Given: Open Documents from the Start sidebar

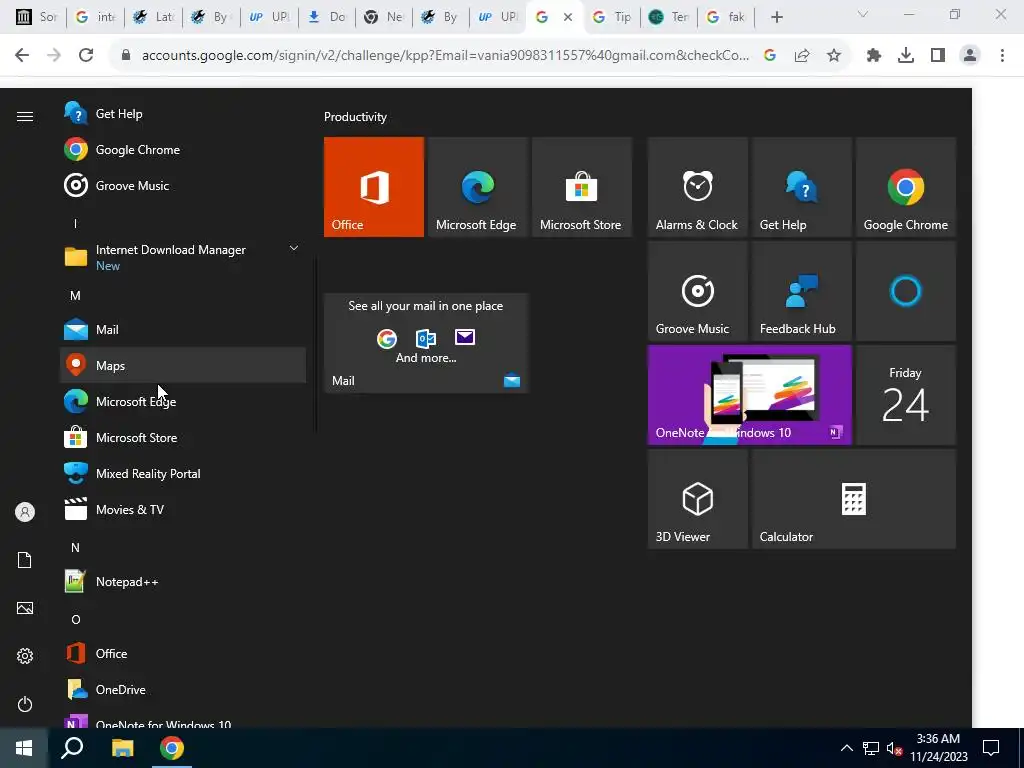Looking at the screenshot, I should [x=25, y=560].
